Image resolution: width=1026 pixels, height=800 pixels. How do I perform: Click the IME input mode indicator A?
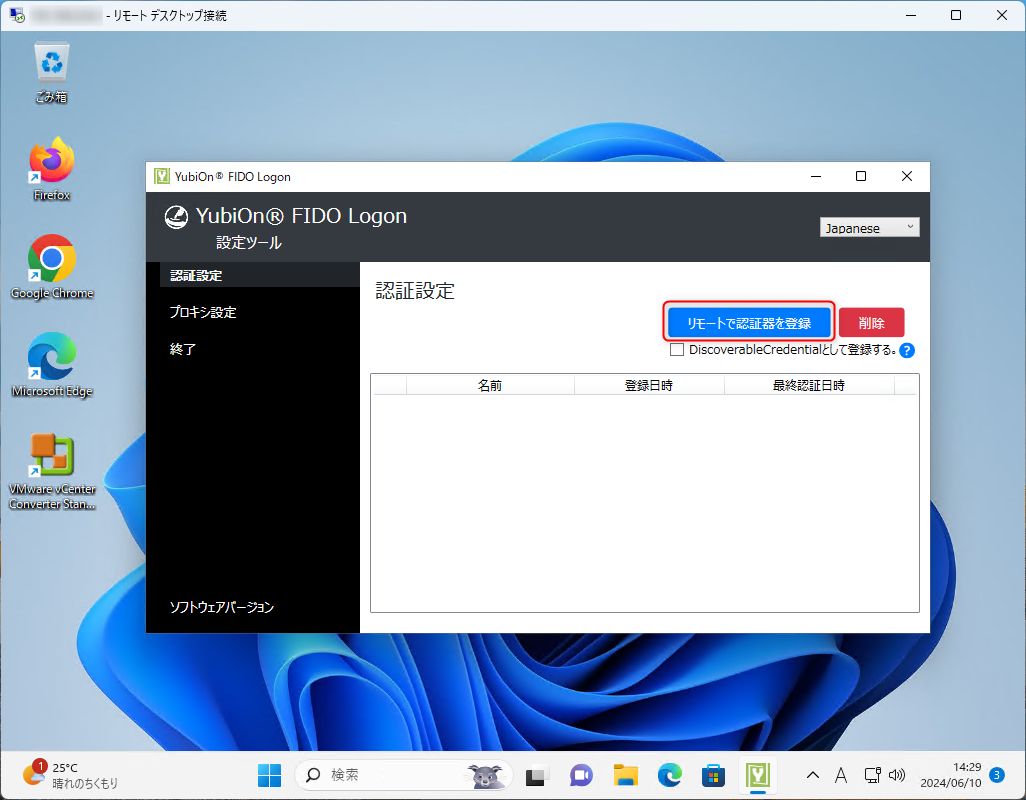coord(841,776)
